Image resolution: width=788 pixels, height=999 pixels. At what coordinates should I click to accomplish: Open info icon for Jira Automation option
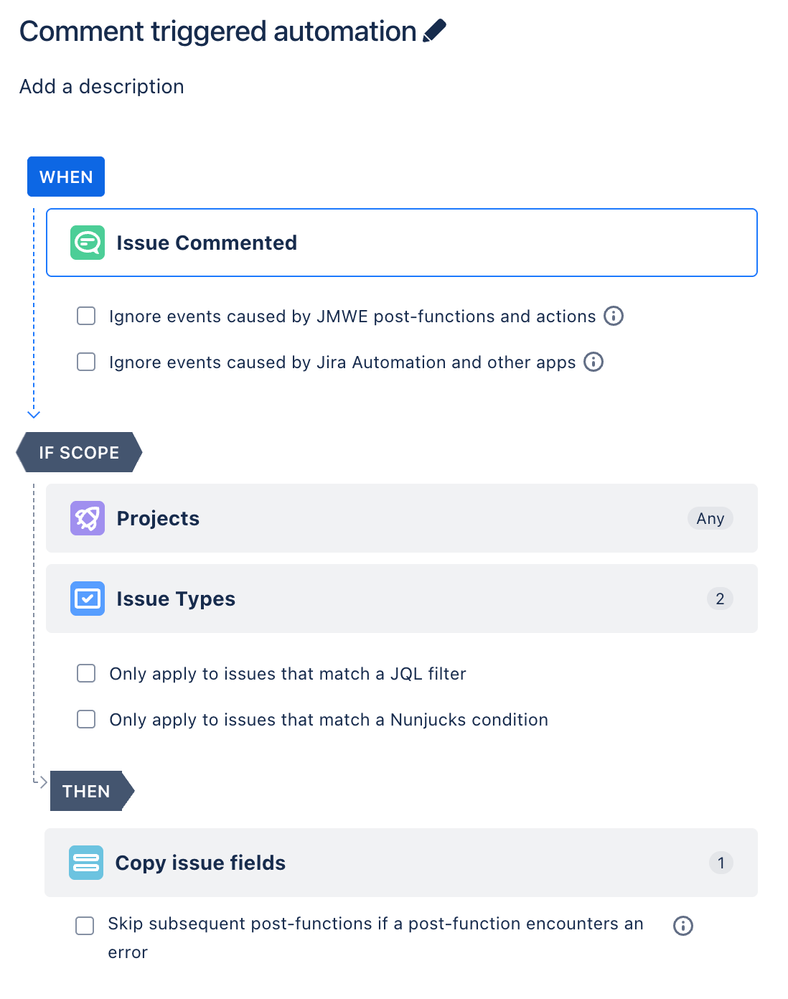(593, 362)
